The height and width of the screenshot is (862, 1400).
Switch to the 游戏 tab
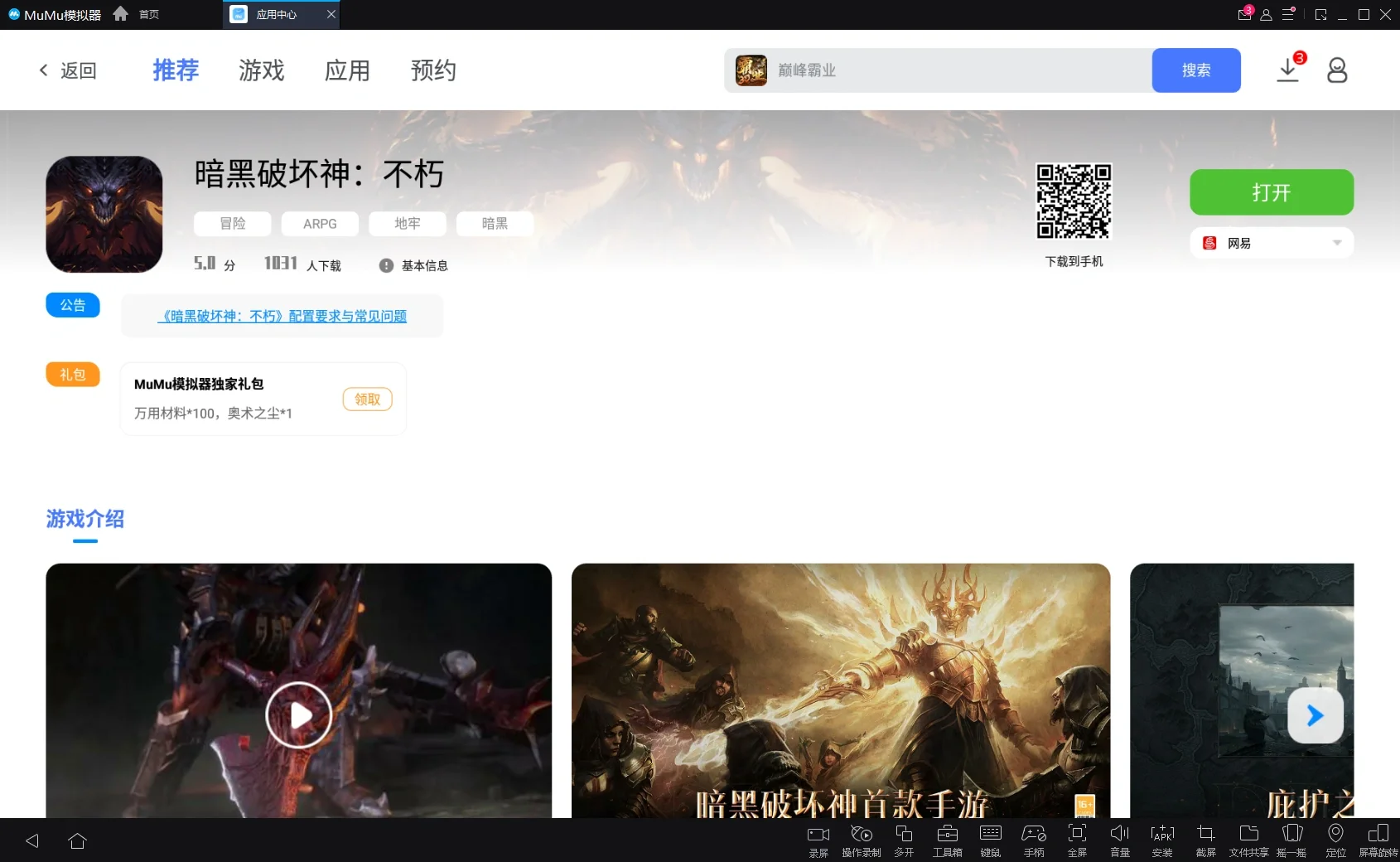262,70
